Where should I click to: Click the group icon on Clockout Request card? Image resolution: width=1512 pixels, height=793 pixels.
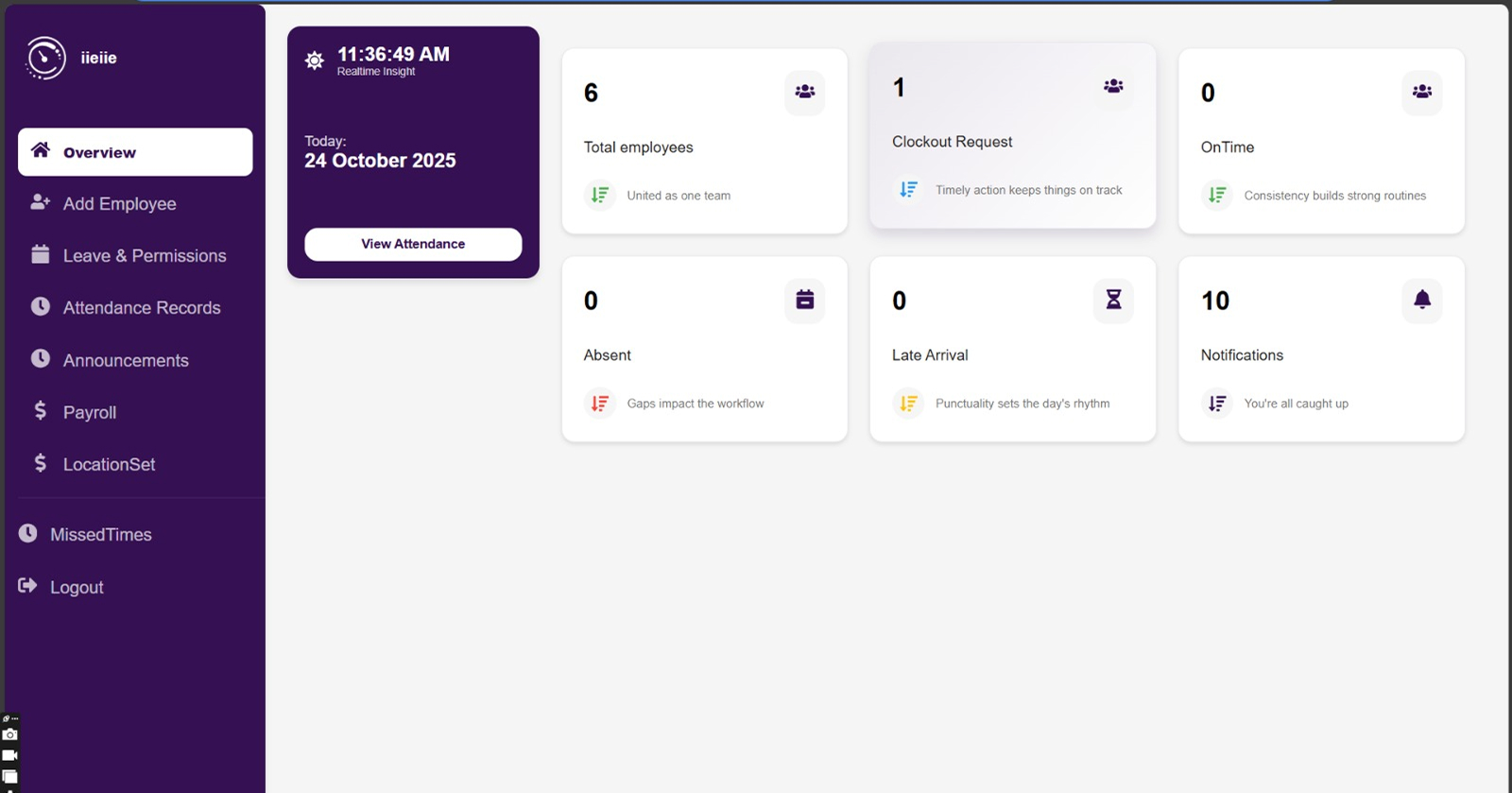[1113, 87]
